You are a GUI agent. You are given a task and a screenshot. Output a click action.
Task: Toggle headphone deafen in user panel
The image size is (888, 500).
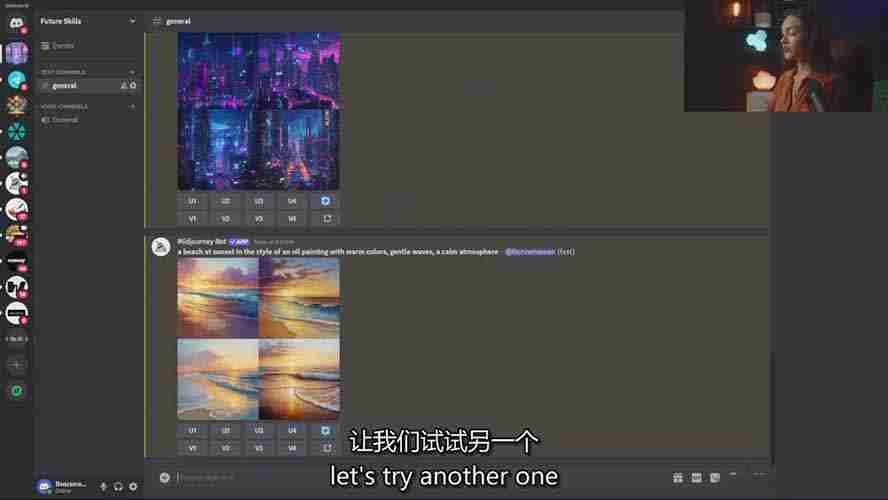point(118,486)
